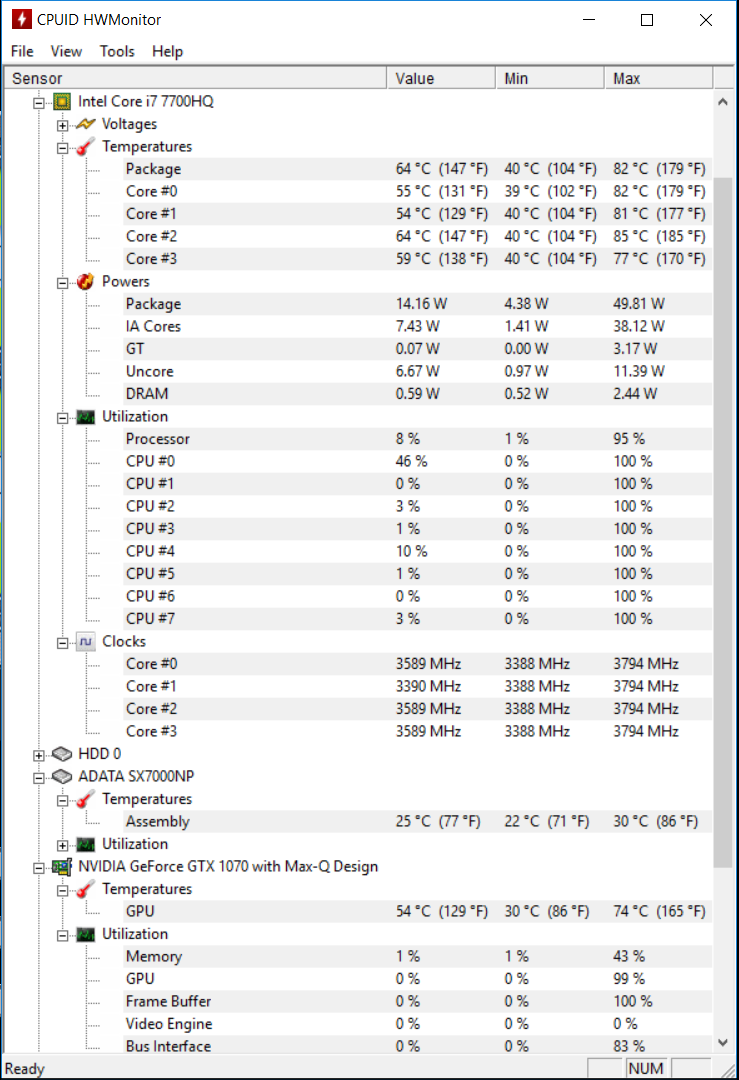Click the Clocks waveform icon
This screenshot has height=1080, width=739.
click(85, 642)
